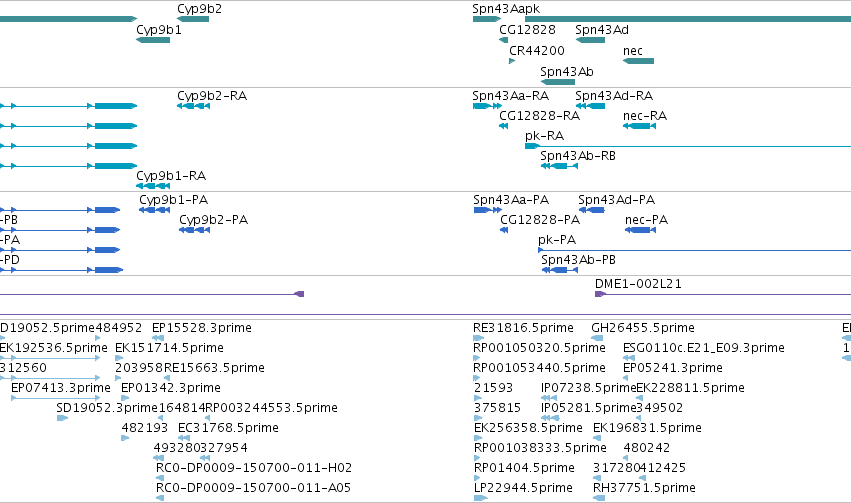Select the Spn43Ad gene bar
The height and width of the screenshot is (503, 851).
[590, 40]
